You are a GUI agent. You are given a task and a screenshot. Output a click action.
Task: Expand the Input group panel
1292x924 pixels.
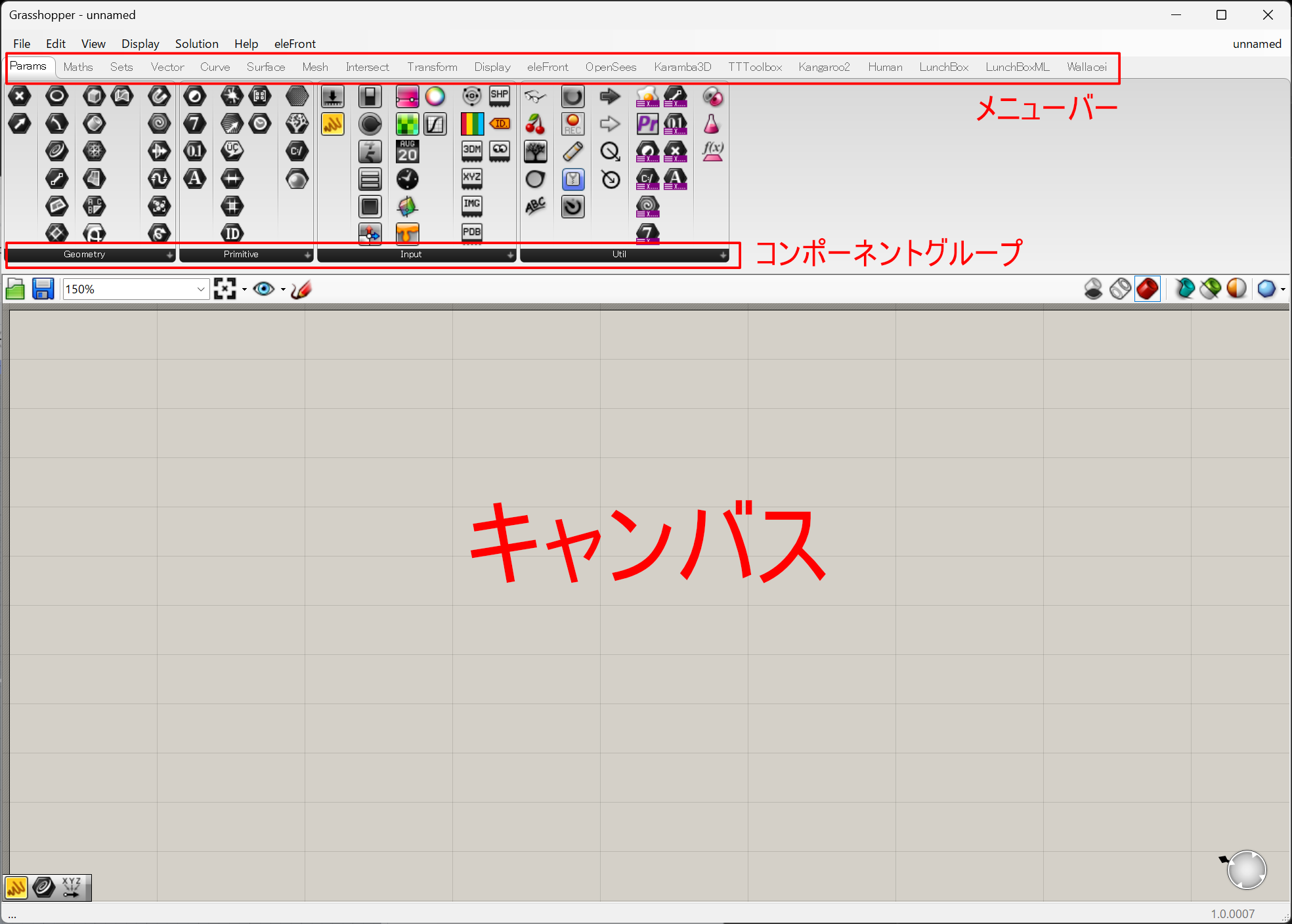point(510,255)
